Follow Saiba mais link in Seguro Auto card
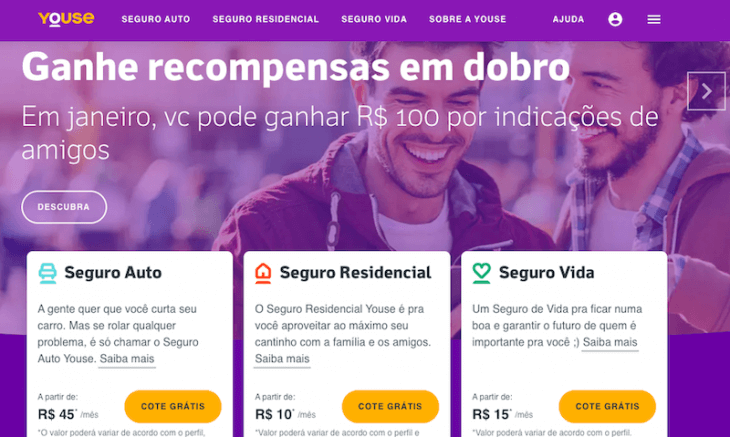This screenshot has width=730, height=437. pyautogui.click(x=127, y=359)
